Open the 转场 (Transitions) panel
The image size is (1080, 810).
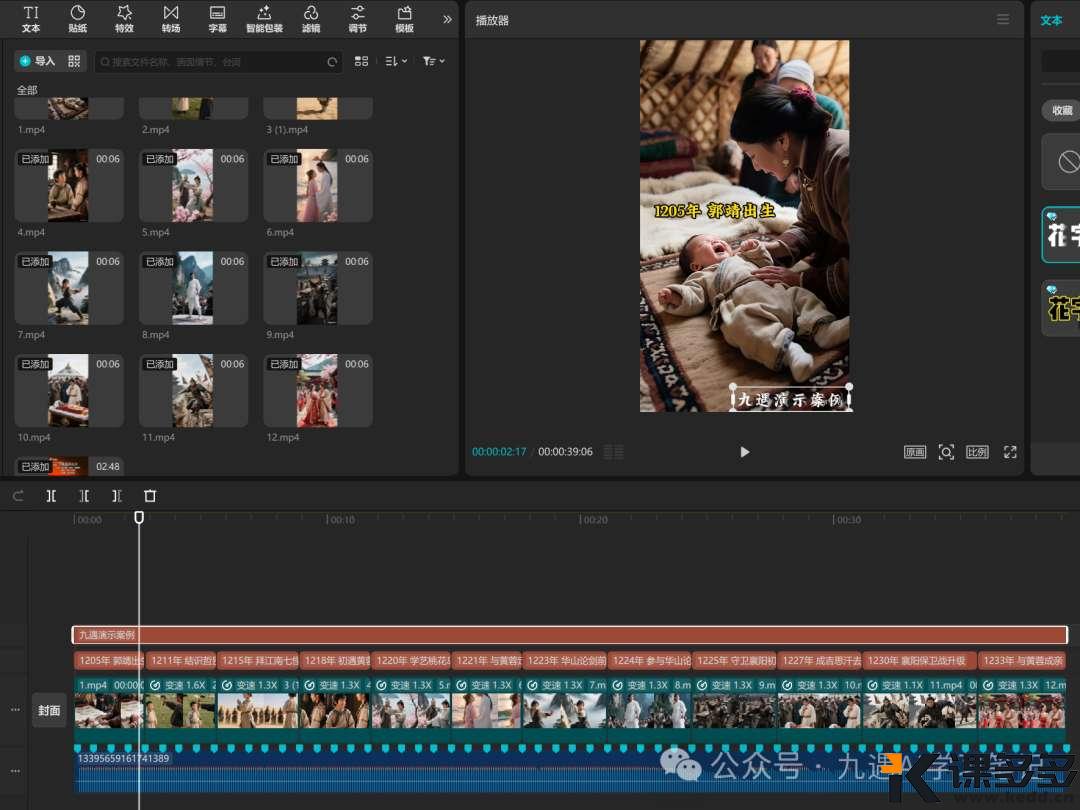coord(171,18)
